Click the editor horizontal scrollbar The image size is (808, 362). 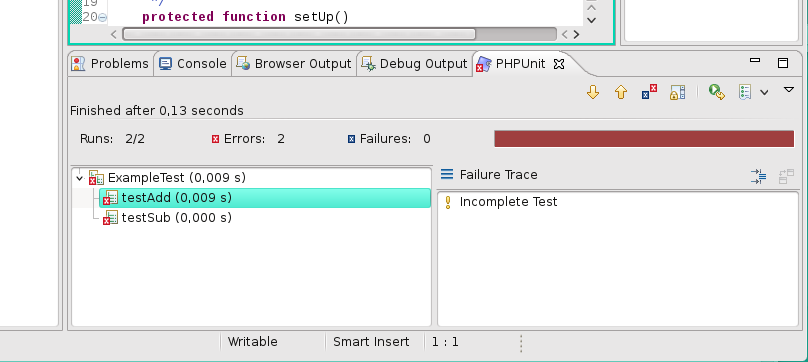pyautogui.click(x=340, y=35)
